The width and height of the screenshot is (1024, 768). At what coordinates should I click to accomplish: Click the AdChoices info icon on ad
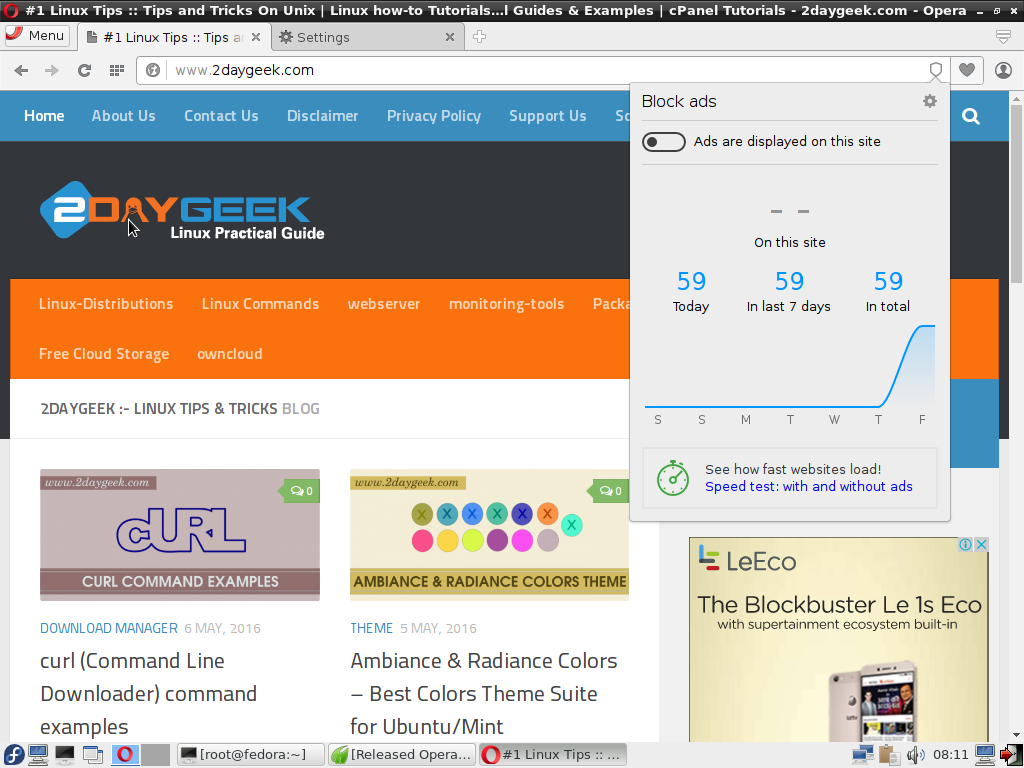click(965, 545)
